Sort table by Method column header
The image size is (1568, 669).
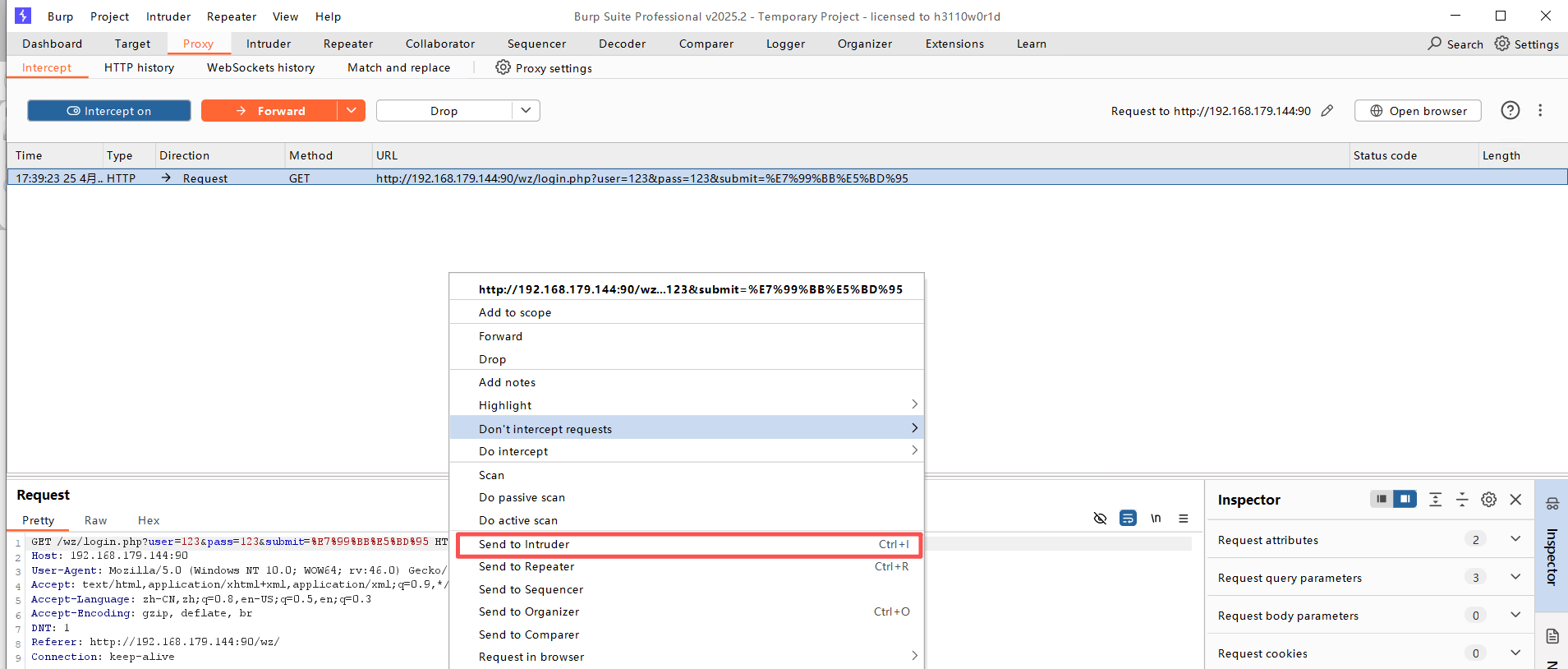tap(327, 155)
